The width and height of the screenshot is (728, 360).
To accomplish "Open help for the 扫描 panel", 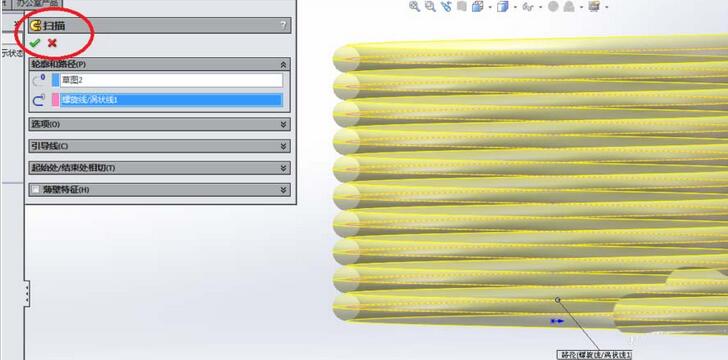I will tap(283, 26).
